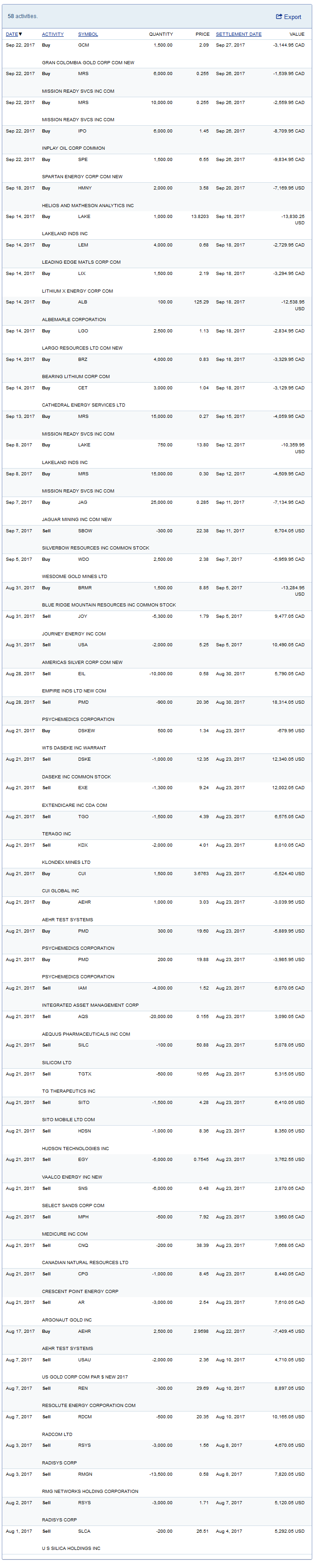
Task: Select the DSKEW Daseke warrant row
Action: (157, 738)
